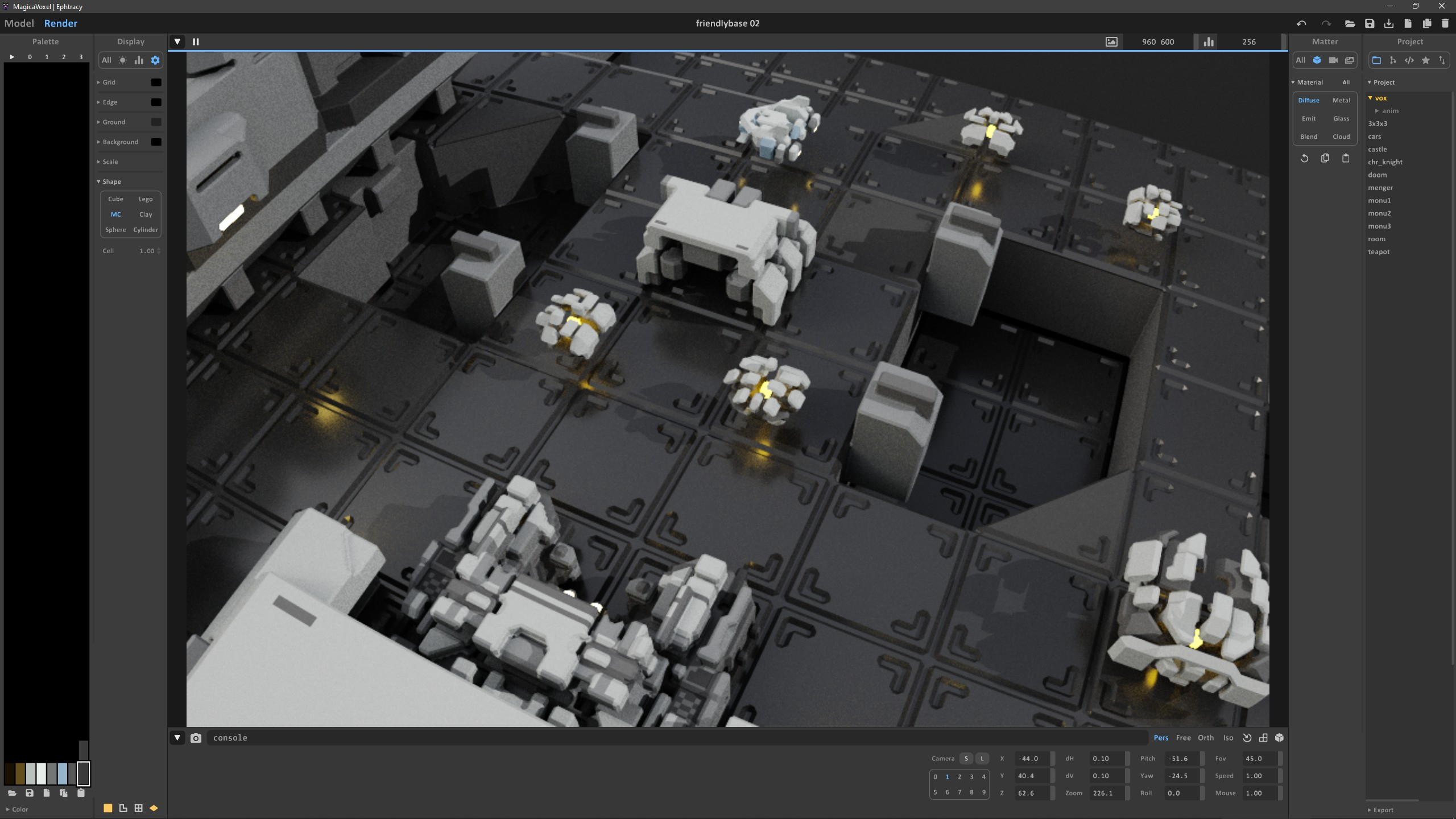1456x819 pixels.
Task: Click the yellow diamond icon below Display panel
Action: click(x=154, y=808)
